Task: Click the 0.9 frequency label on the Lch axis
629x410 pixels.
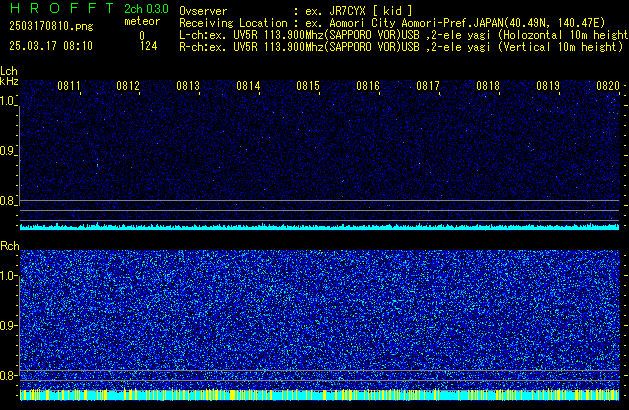Action: [8, 151]
